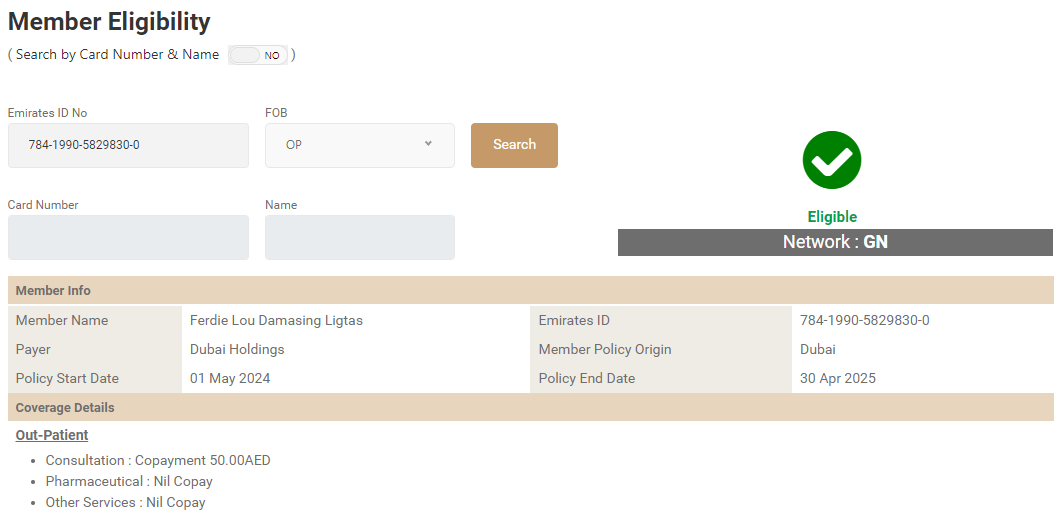Click the Out-Patient underlined heading

pos(52,435)
